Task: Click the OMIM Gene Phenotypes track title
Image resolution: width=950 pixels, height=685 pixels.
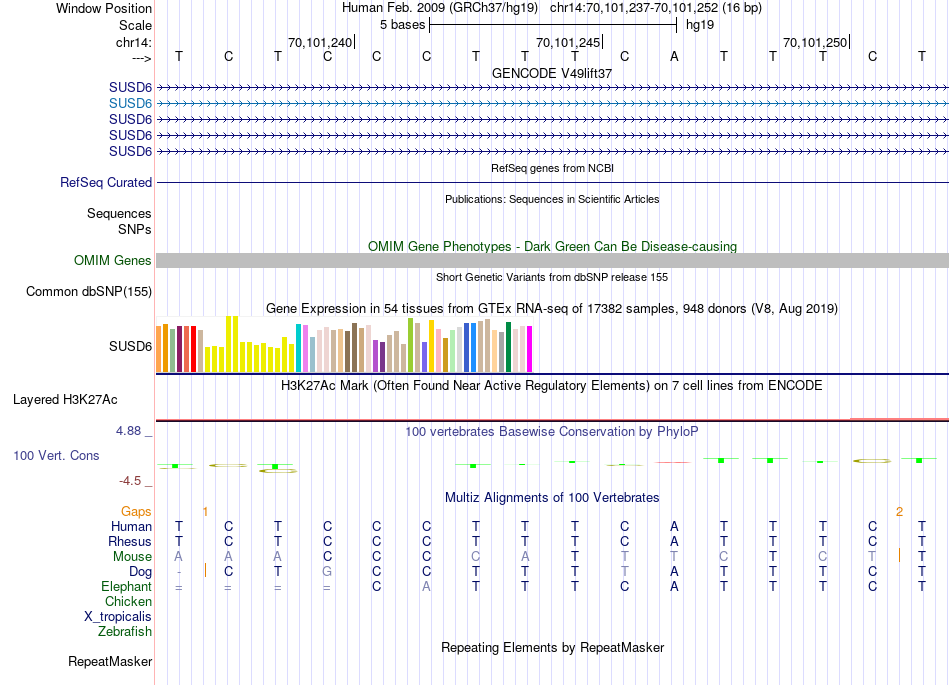Action: tap(553, 247)
